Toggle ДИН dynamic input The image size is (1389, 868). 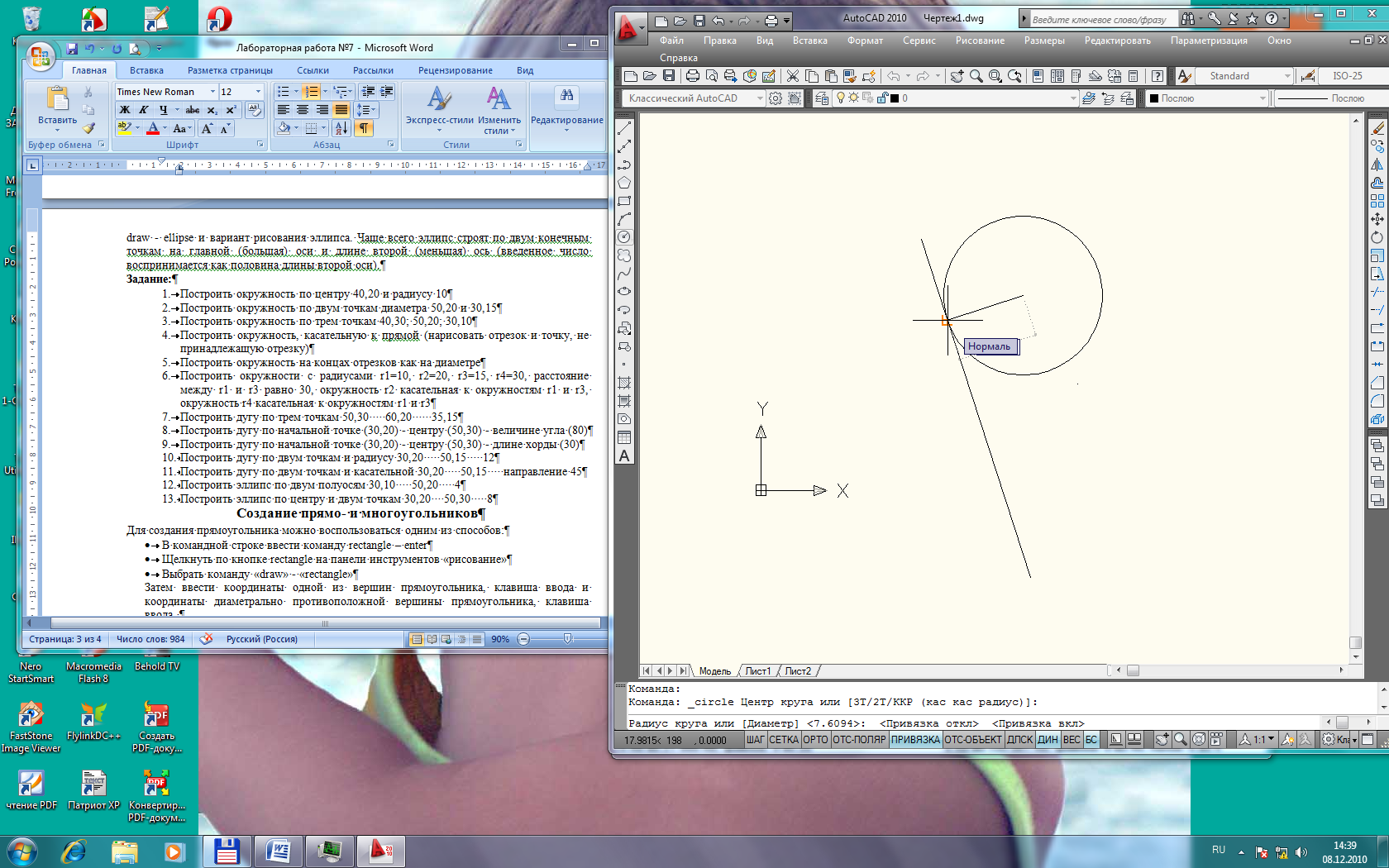1048,740
